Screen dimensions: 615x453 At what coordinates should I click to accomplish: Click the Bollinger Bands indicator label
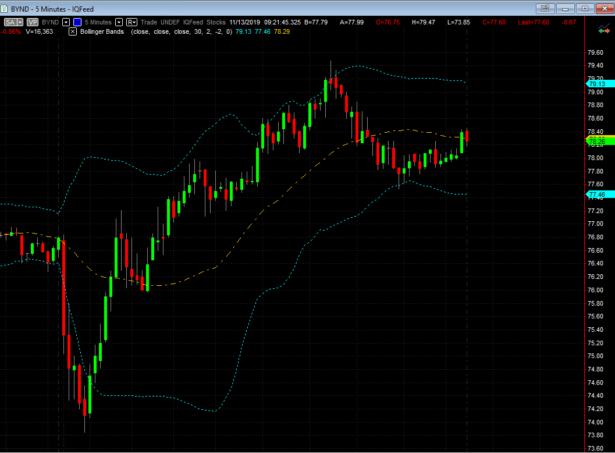click(102, 31)
